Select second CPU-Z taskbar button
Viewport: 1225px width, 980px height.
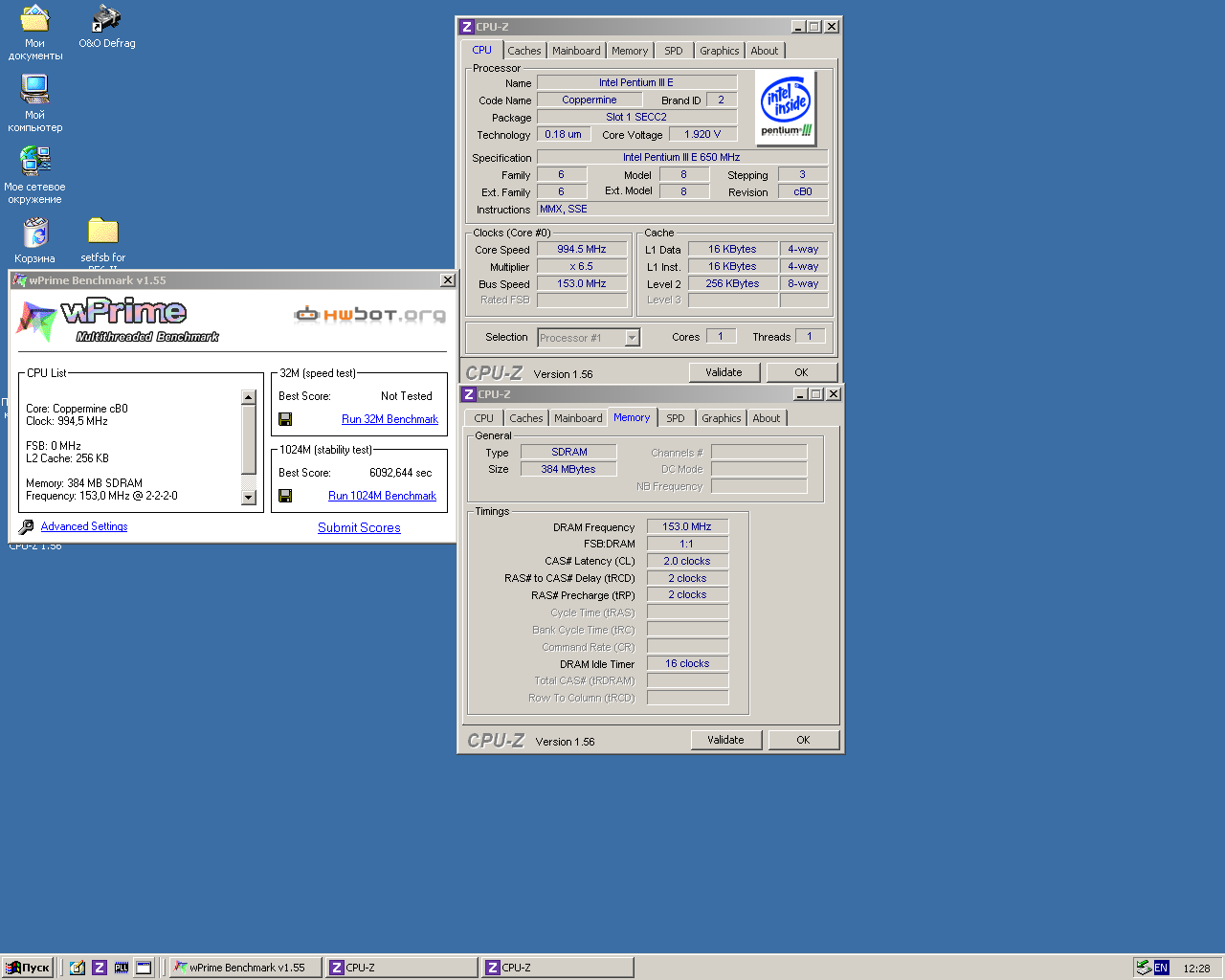click(557, 968)
